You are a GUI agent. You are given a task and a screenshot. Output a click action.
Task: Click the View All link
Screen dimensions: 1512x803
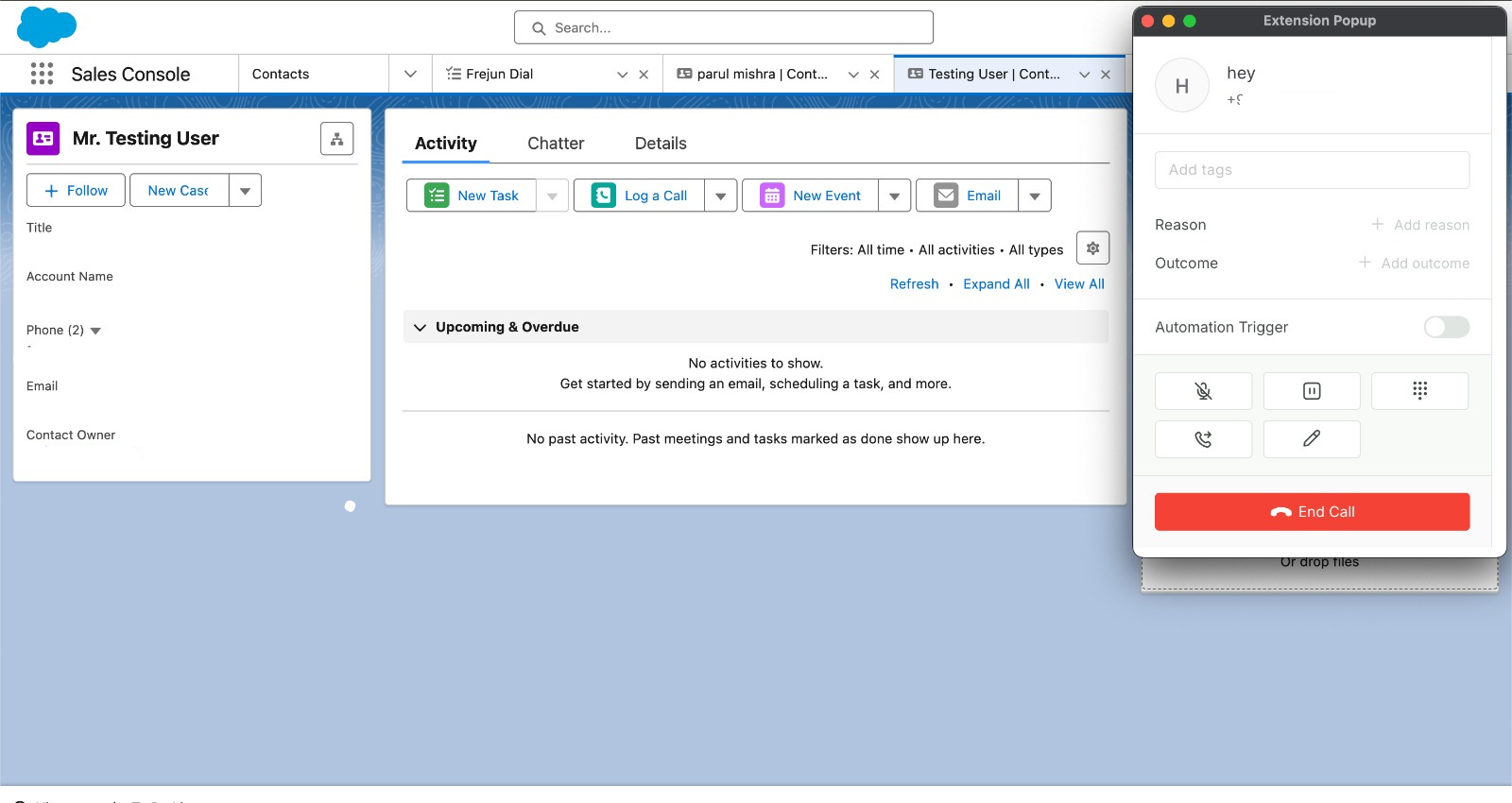click(1079, 283)
